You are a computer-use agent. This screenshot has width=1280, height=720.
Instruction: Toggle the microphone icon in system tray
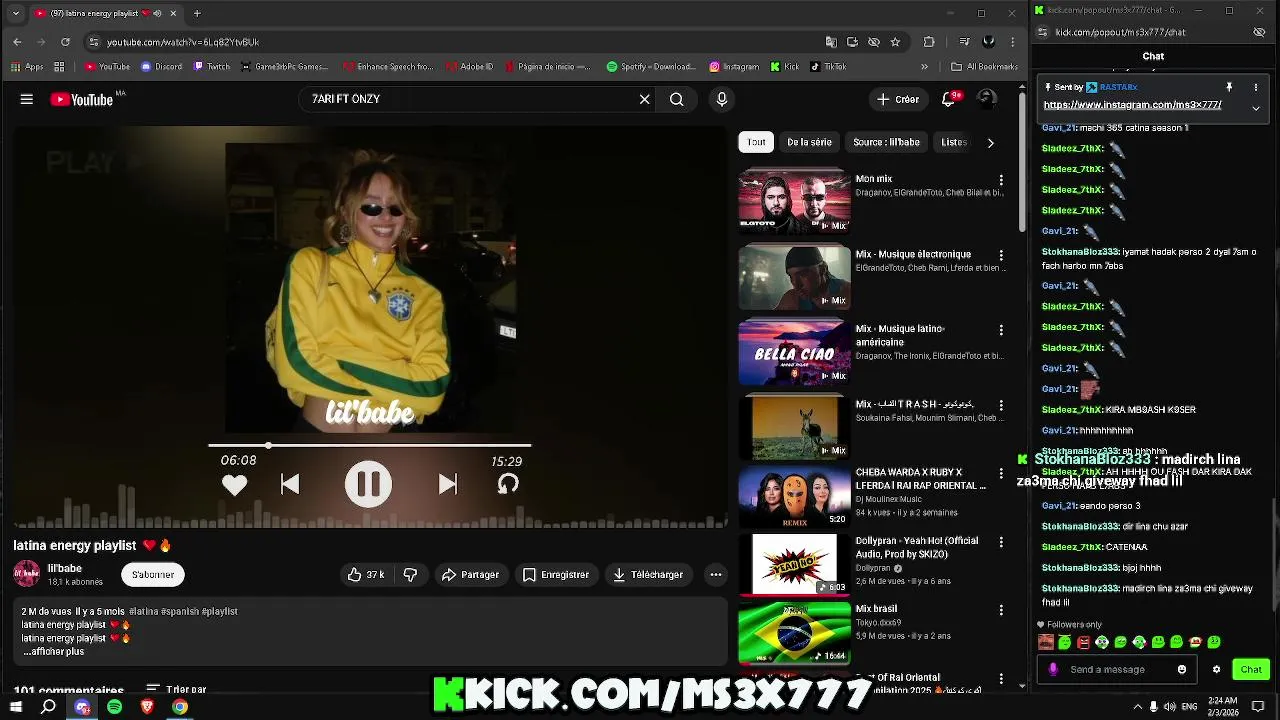1154,706
